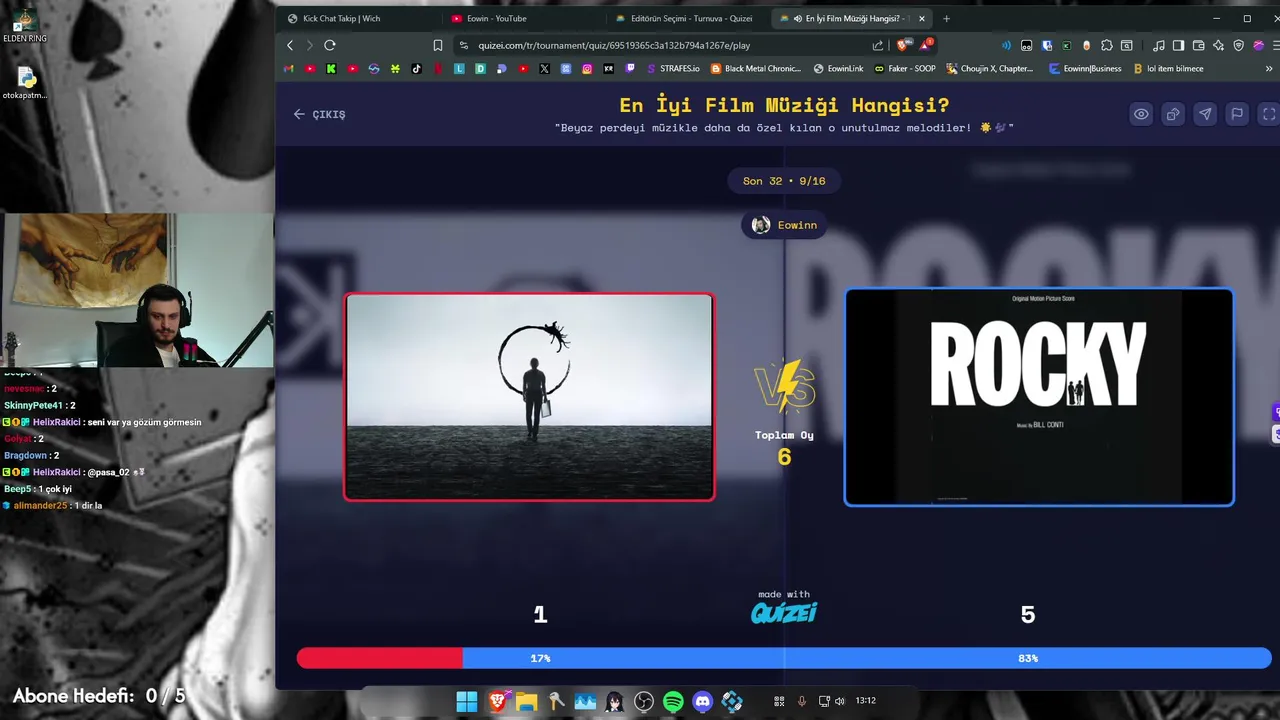Screen dimensions: 1280x720
Task: Open the green Kick bookmark icon
Action: pos(331,69)
